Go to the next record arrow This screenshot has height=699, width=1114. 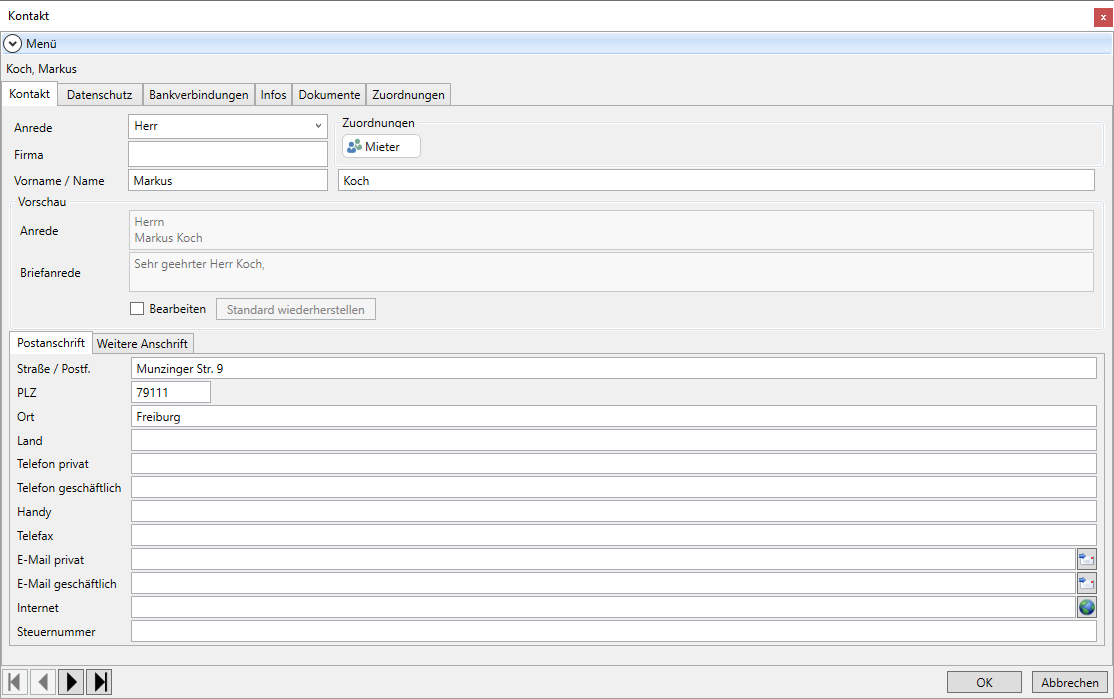point(71,682)
